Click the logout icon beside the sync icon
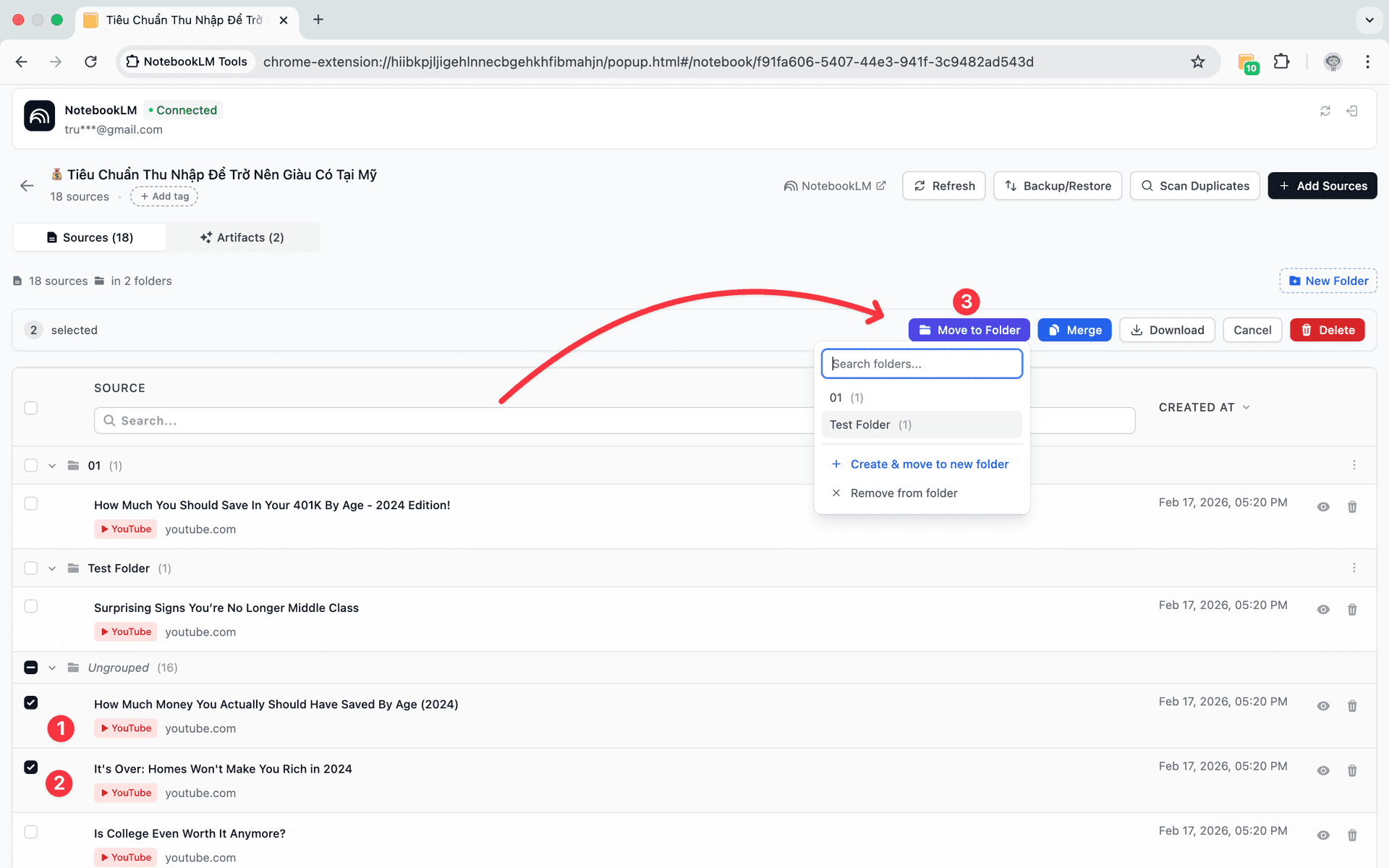The image size is (1389, 868). pyautogui.click(x=1351, y=111)
